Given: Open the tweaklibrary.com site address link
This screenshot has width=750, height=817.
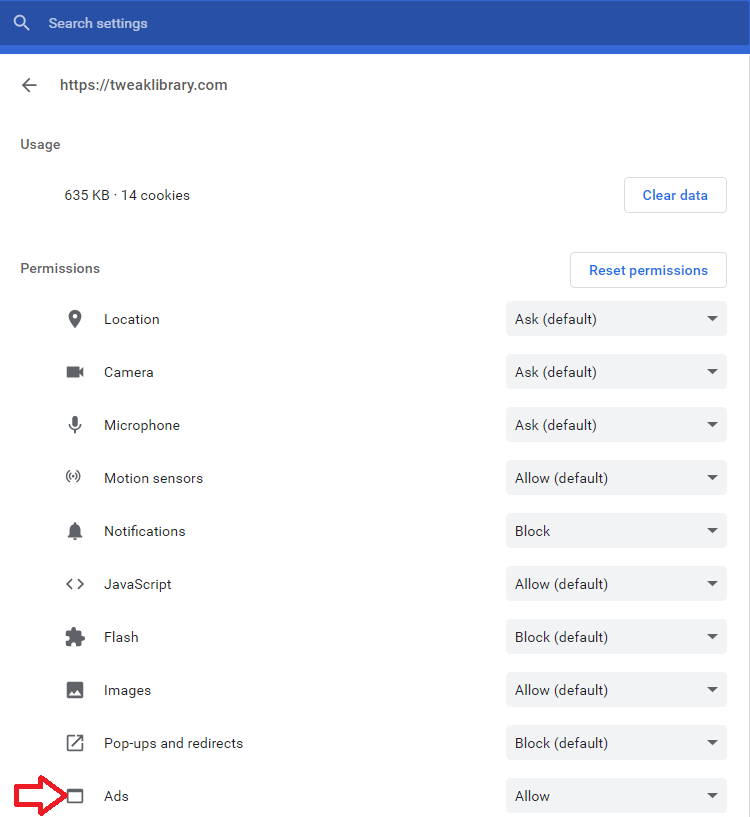Looking at the screenshot, I should coord(143,84).
